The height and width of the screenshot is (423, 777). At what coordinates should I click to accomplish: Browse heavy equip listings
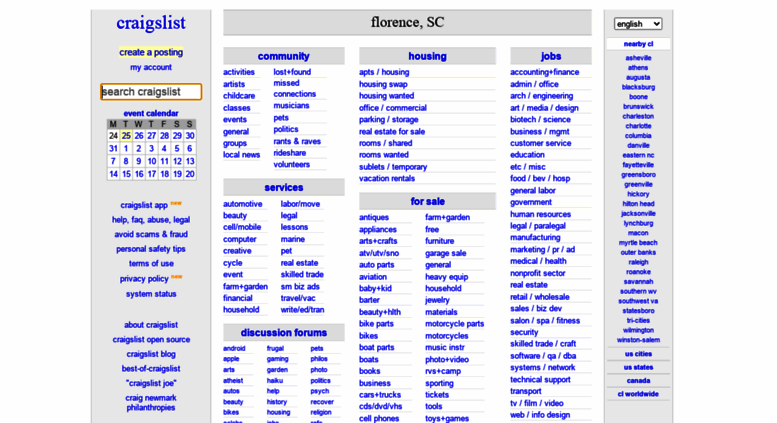tap(446, 277)
